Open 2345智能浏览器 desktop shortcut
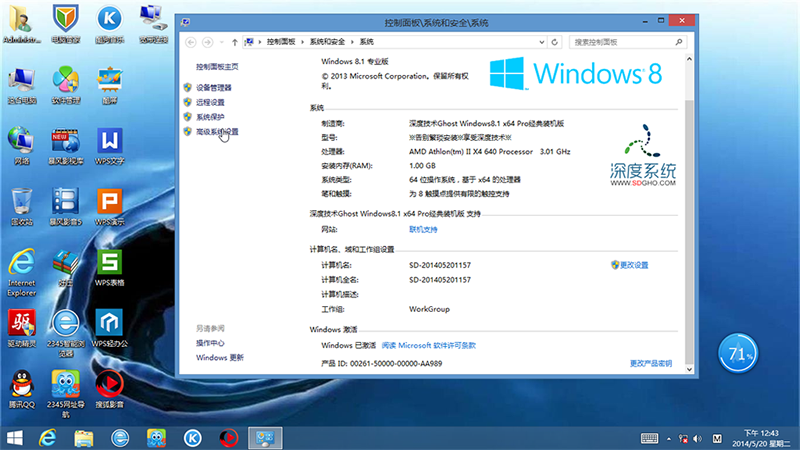This screenshot has width=800, height=450. click(66, 333)
